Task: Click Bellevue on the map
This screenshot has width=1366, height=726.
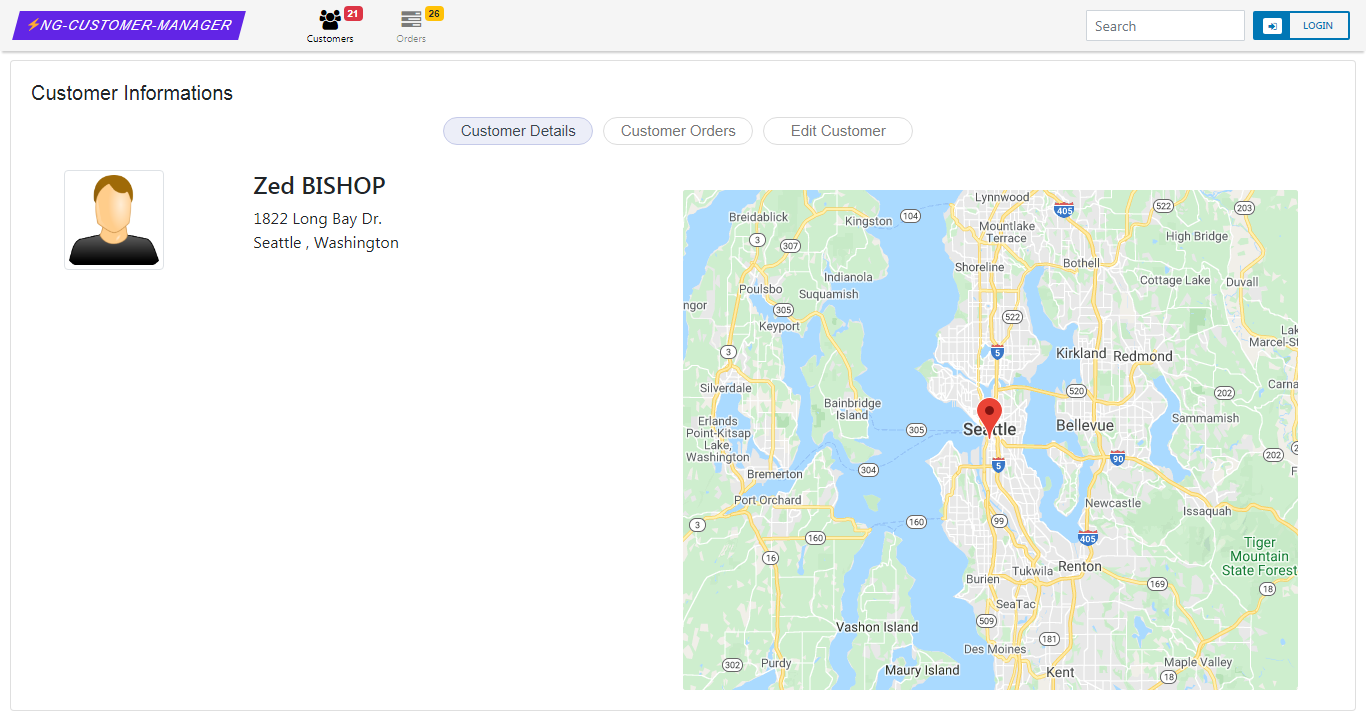Action: pyautogui.click(x=1085, y=426)
